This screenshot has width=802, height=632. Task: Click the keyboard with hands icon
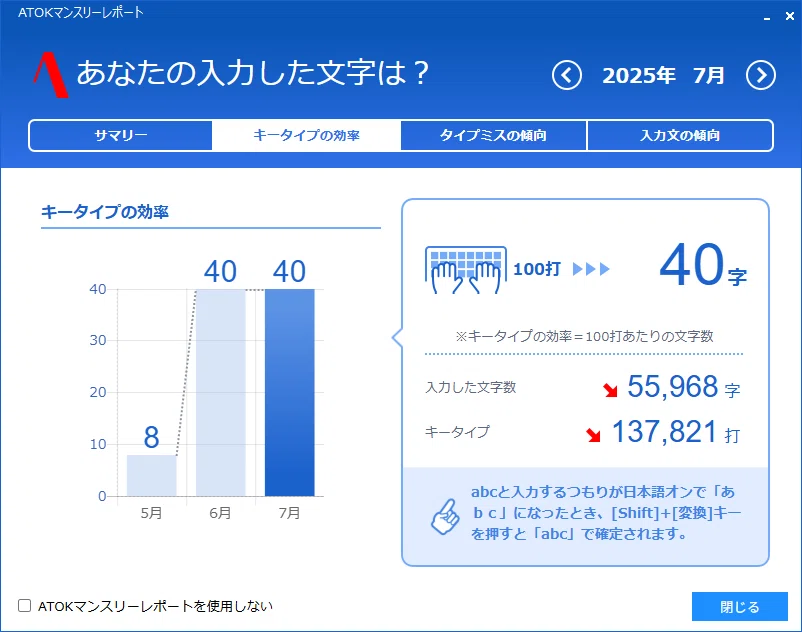[x=465, y=269]
